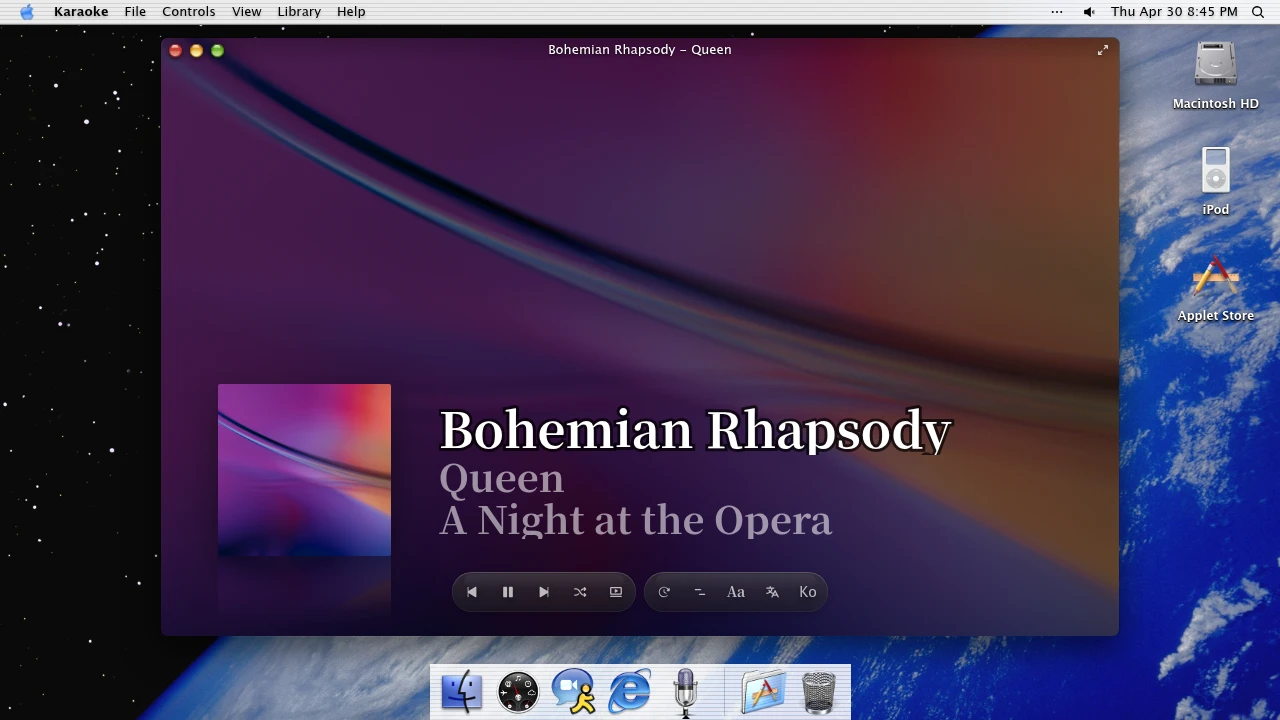Screen dimensions: 1280x720
Task: Toggle lyric translation
Action: [x=772, y=592]
